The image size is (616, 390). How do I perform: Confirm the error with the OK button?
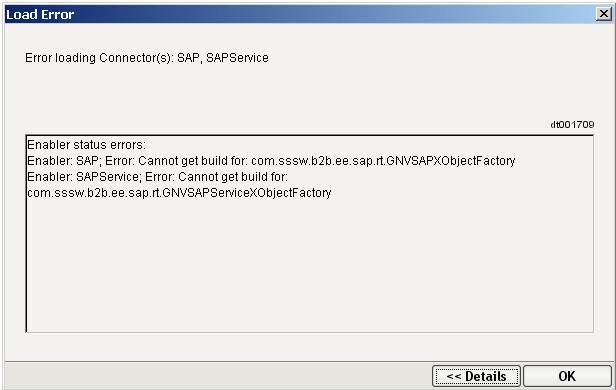[567, 376]
